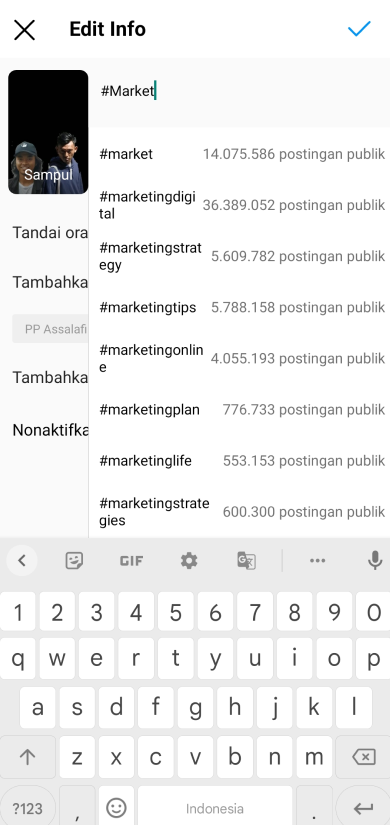Open the emoji smiley keyboard
Viewport: 390px width, 825px height.
(116, 808)
